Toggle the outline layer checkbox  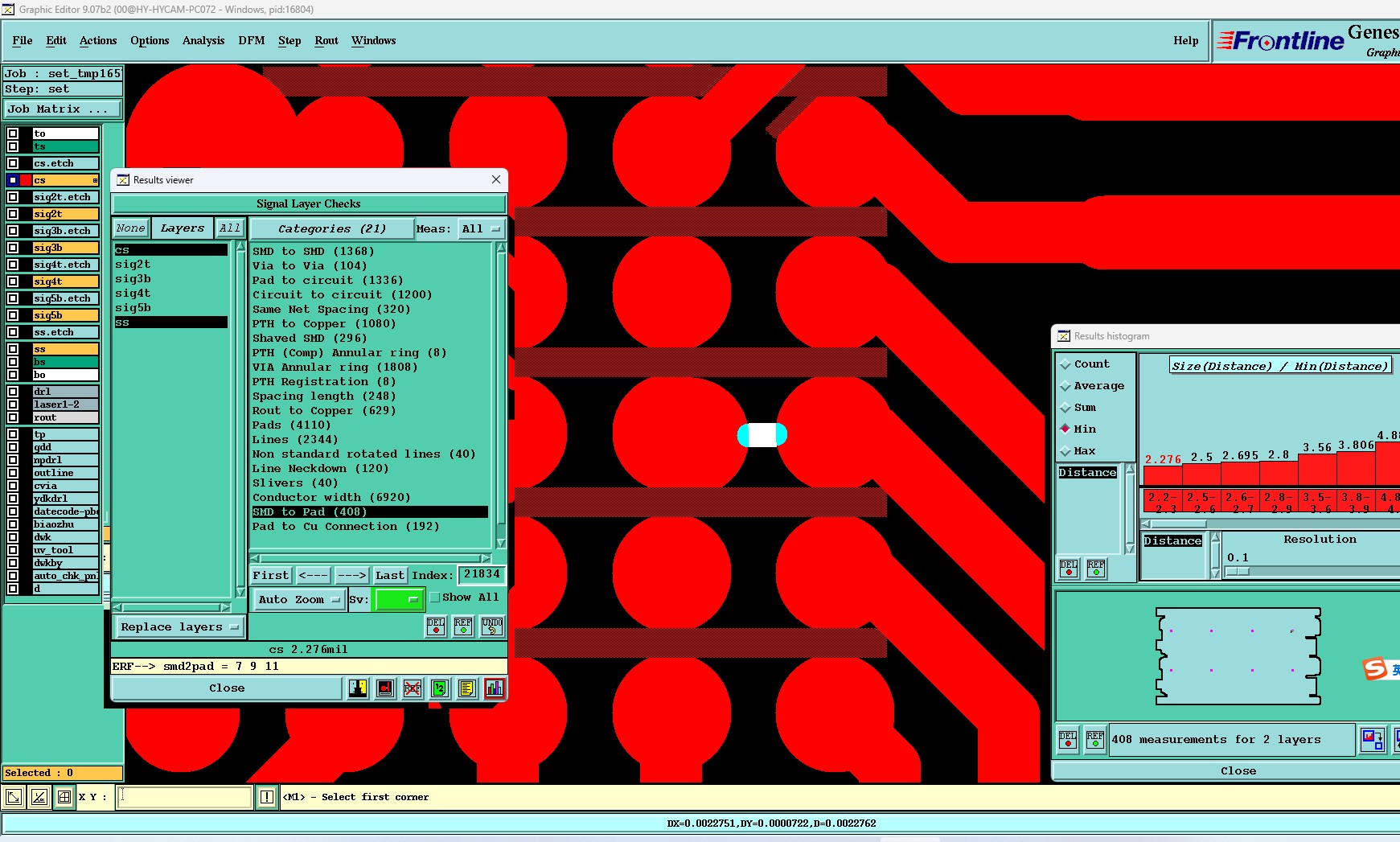pyautogui.click(x=13, y=473)
